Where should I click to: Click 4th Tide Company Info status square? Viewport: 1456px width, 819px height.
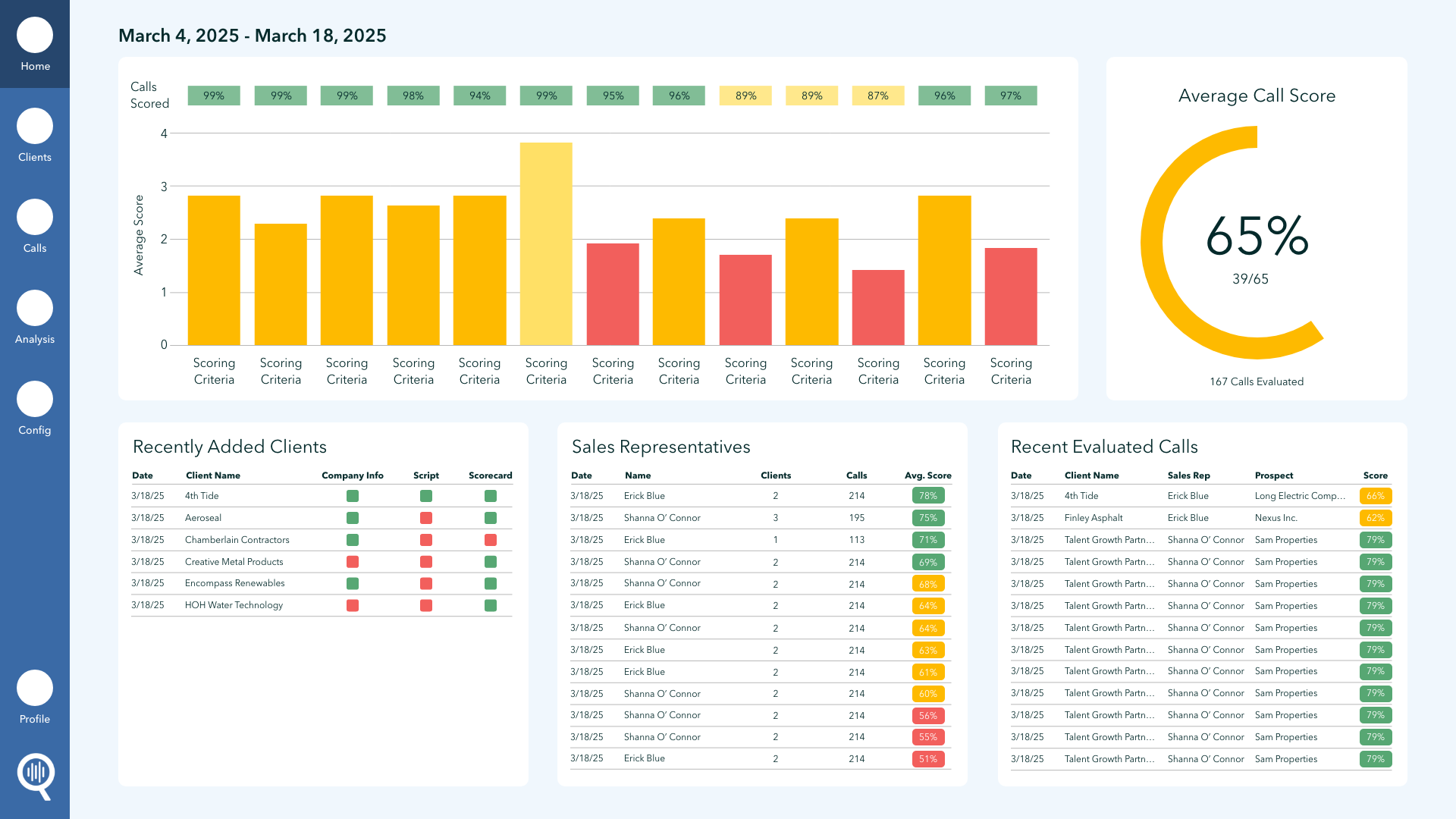tap(353, 496)
